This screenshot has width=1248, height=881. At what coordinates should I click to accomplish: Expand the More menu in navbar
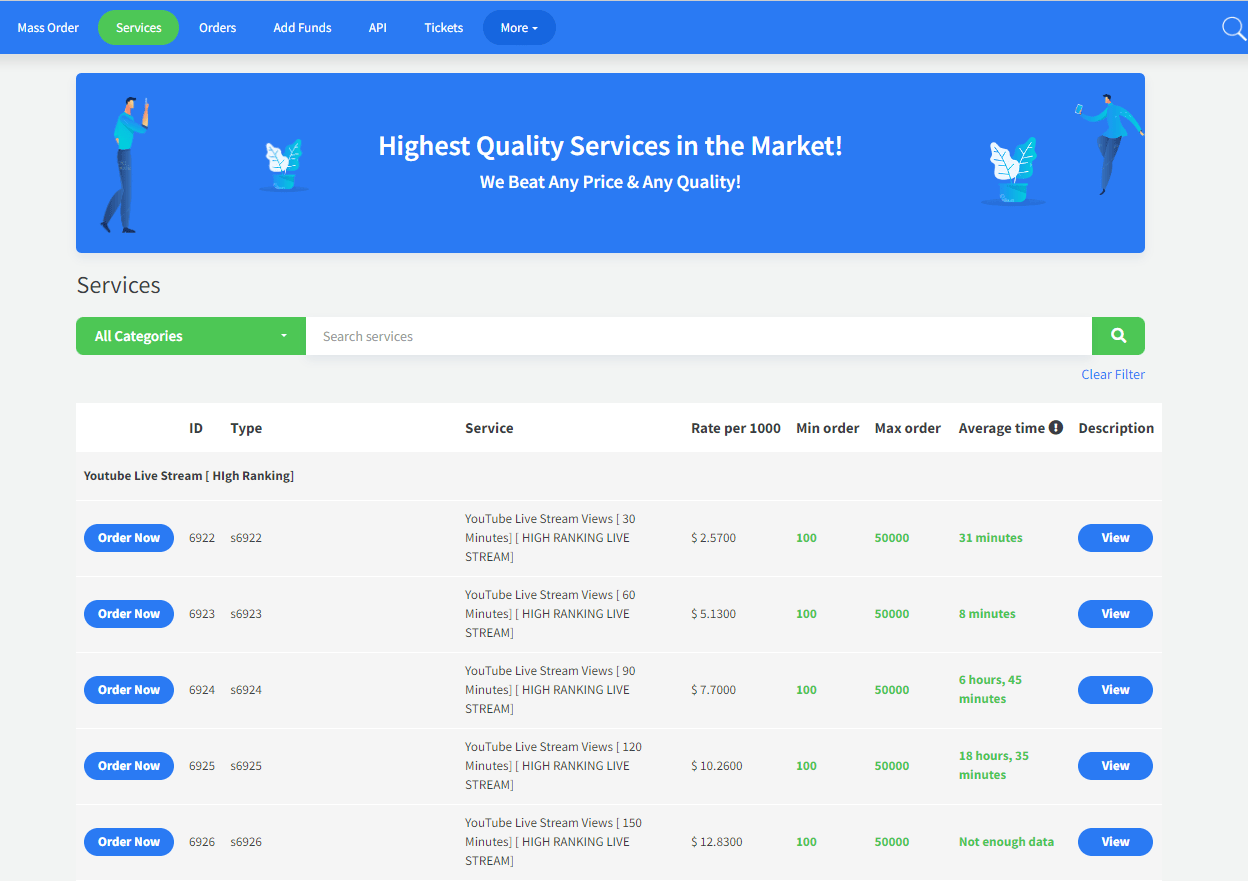519,28
